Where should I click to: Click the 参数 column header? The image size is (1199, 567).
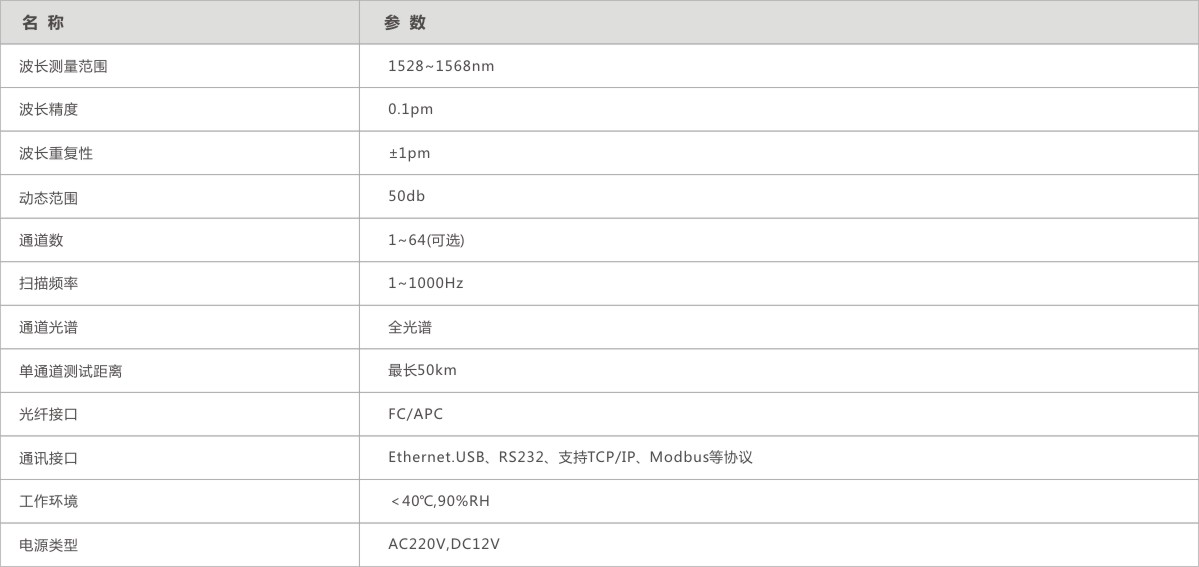pyautogui.click(x=405, y=23)
